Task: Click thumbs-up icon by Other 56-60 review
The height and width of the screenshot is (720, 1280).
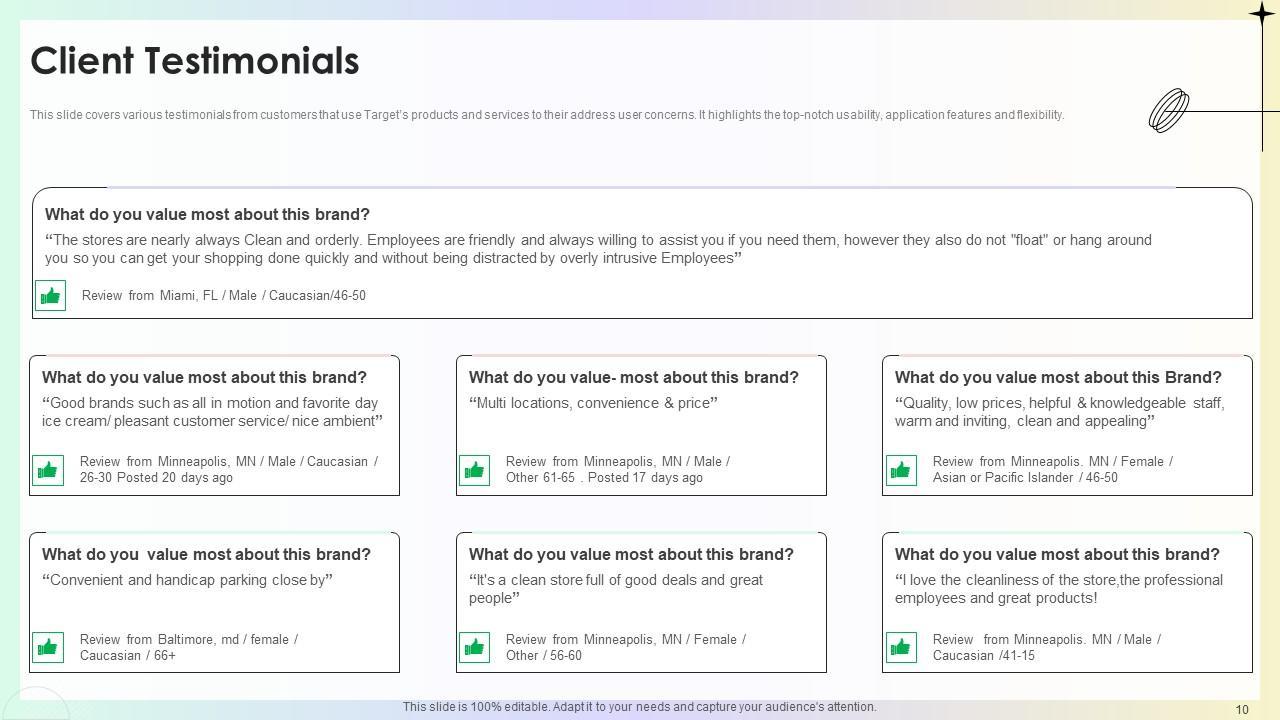Action: click(474, 647)
